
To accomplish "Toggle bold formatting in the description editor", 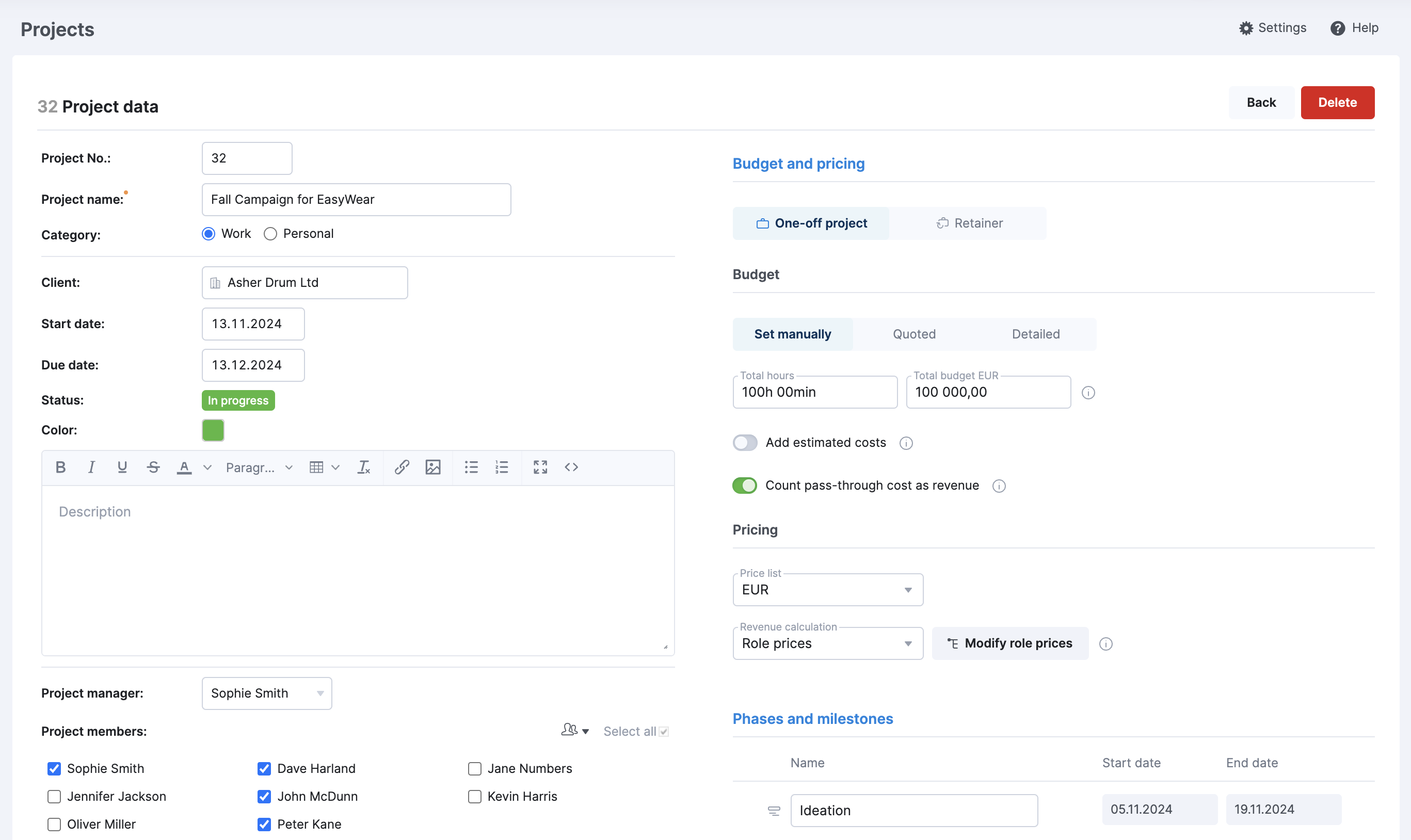I will (x=60, y=467).
